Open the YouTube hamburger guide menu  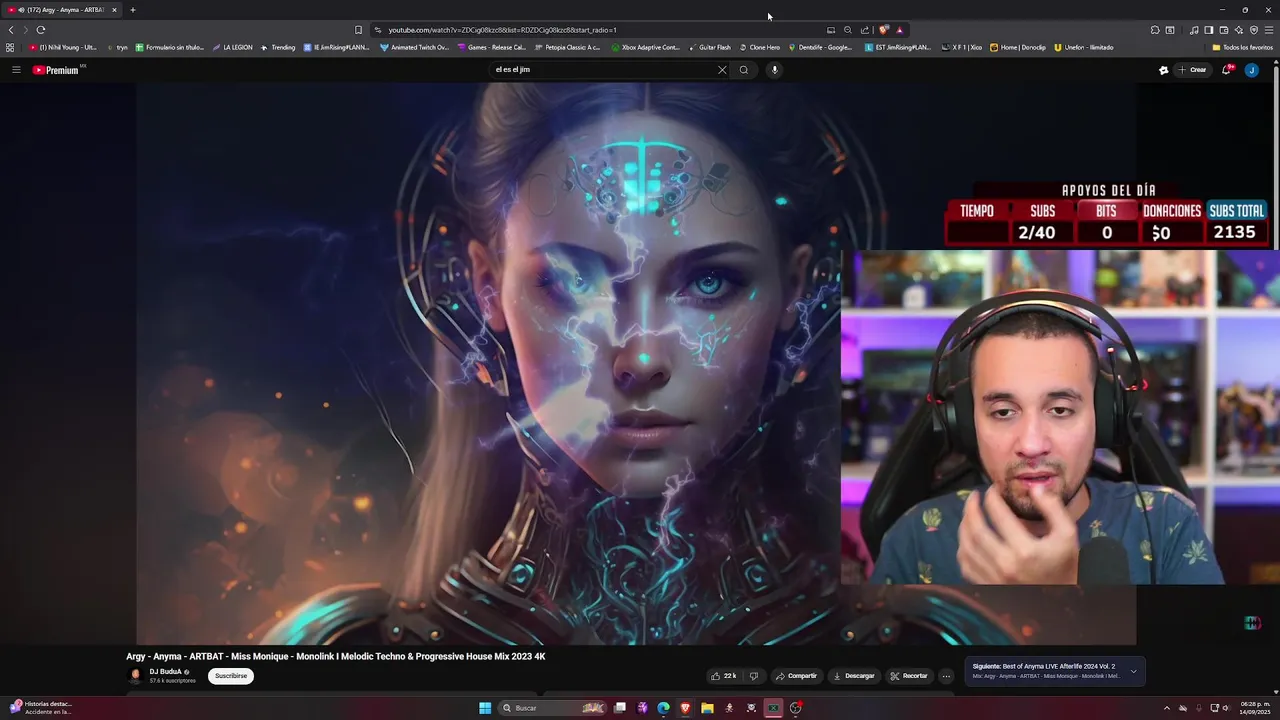(16, 70)
